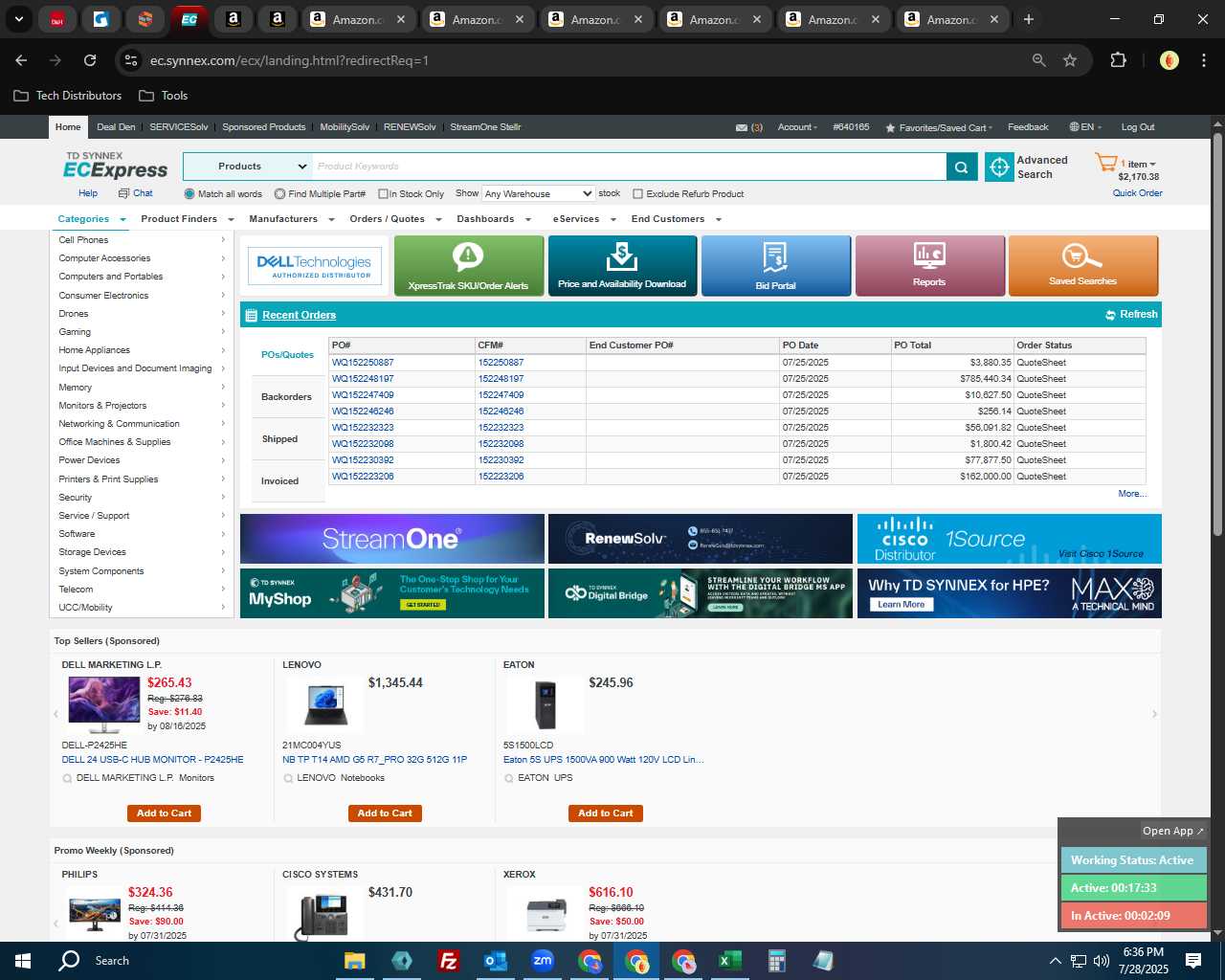Switch to the SERVICESolv tab
The image size is (1225, 980).
[179, 127]
